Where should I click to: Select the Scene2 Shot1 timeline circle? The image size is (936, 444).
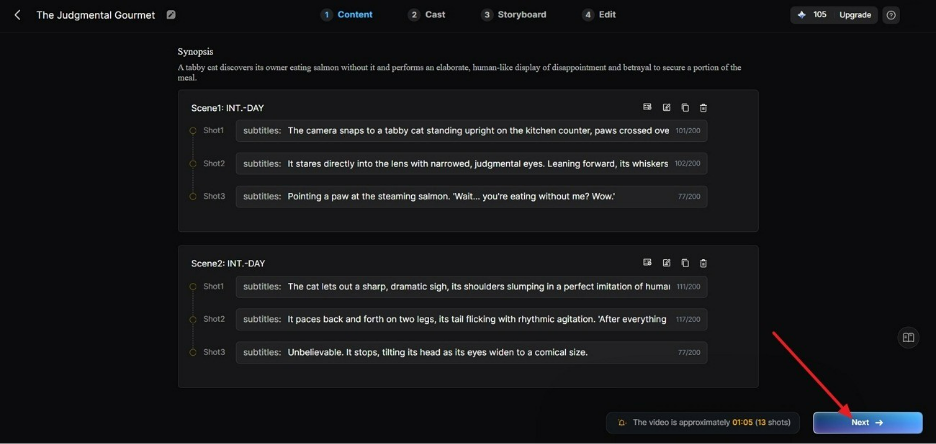[x=193, y=286]
